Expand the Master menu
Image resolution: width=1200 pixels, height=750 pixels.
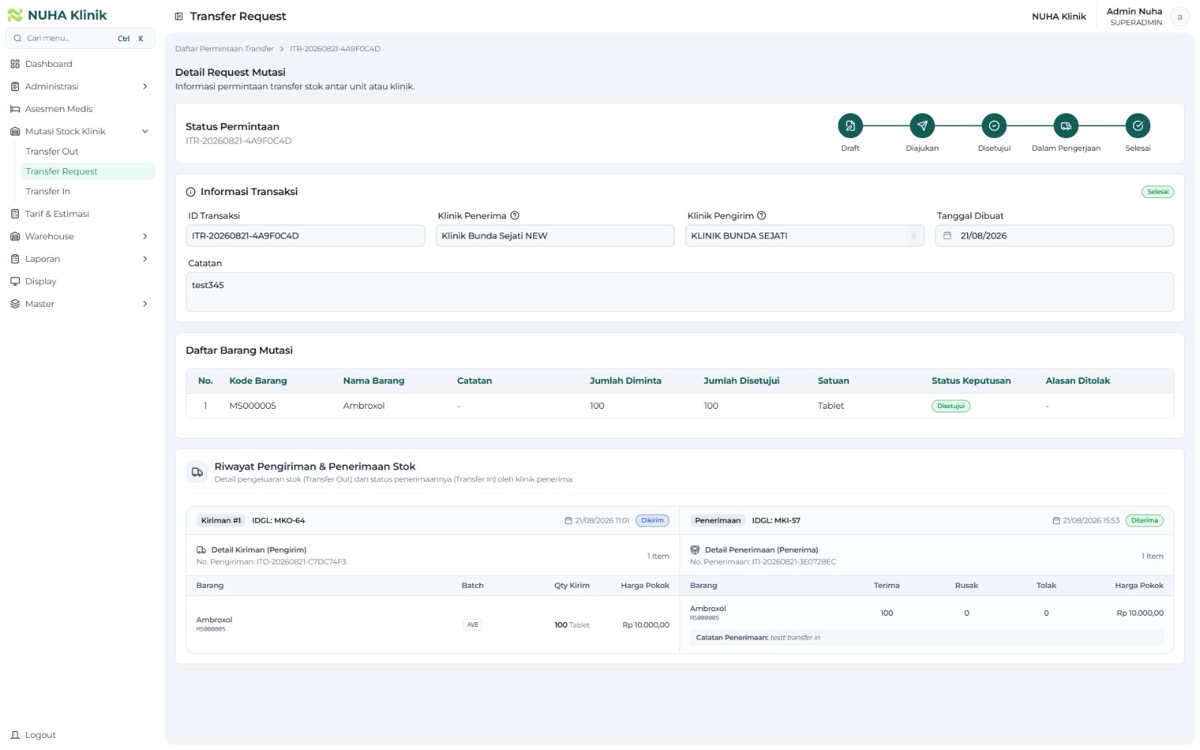click(80, 304)
